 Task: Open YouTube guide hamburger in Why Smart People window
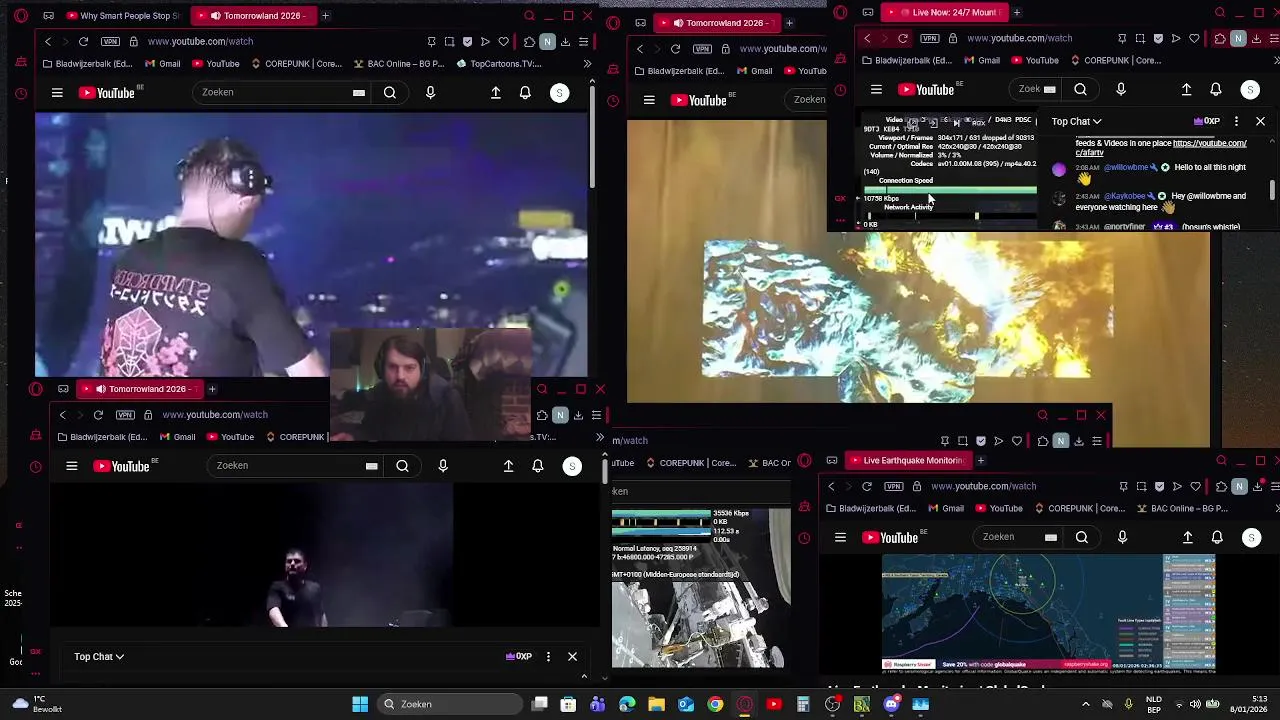[57, 92]
